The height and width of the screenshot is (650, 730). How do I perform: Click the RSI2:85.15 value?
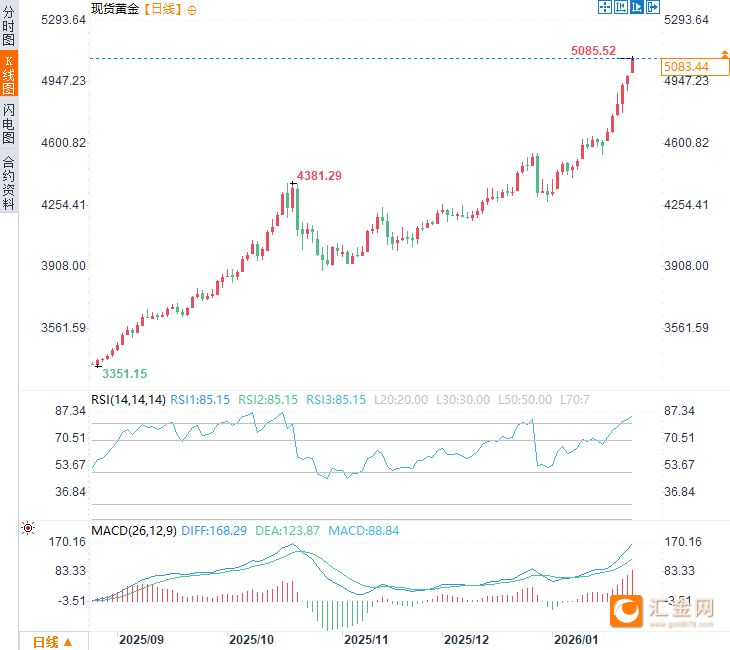[x=268, y=399]
